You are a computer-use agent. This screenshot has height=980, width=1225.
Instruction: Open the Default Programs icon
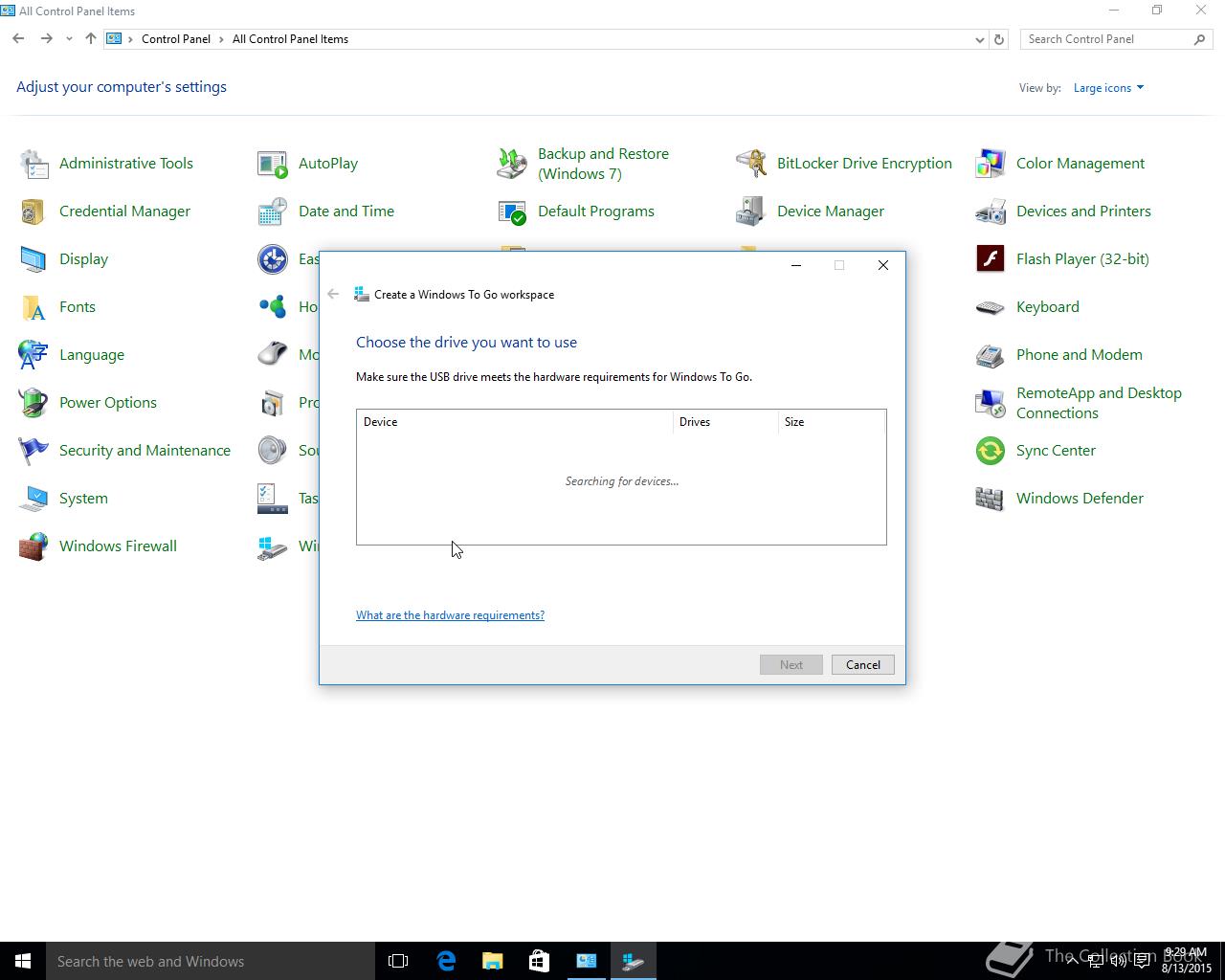coord(512,212)
